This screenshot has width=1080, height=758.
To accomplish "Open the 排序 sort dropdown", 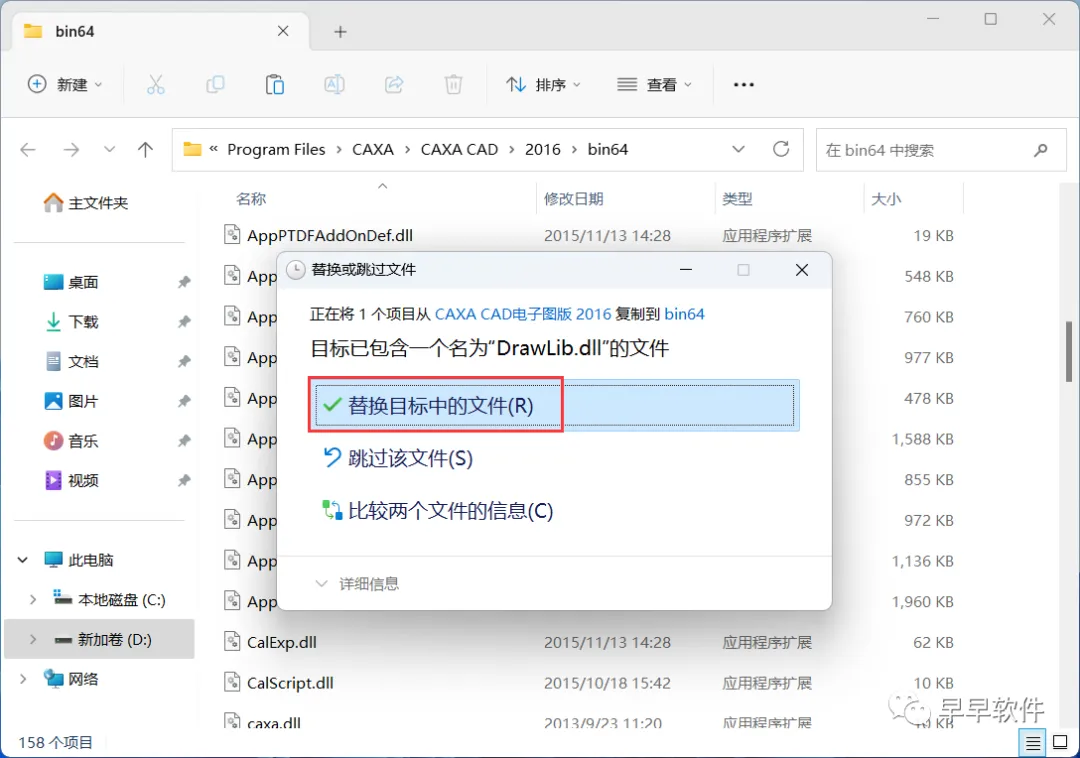I will point(544,85).
